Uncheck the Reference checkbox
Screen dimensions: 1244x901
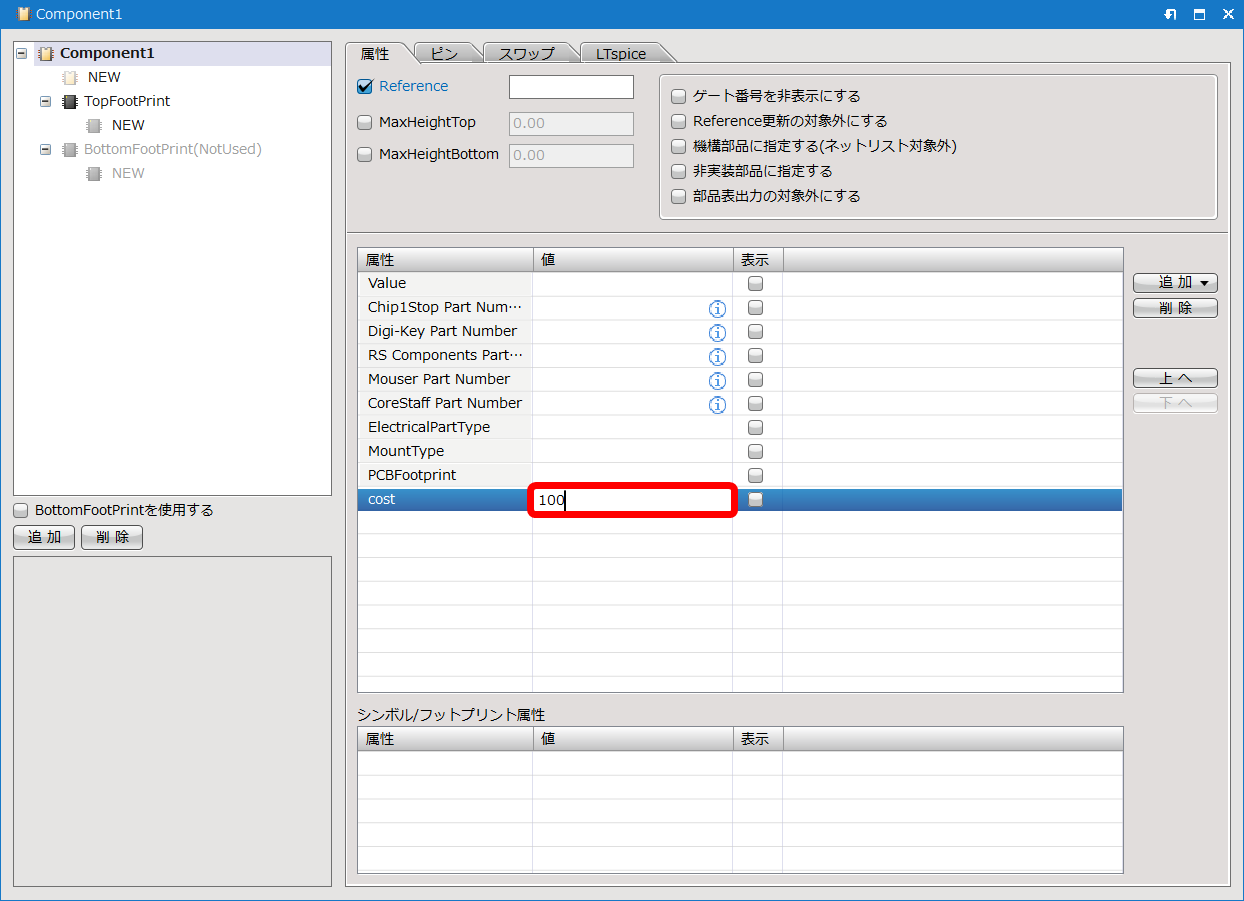click(x=365, y=86)
